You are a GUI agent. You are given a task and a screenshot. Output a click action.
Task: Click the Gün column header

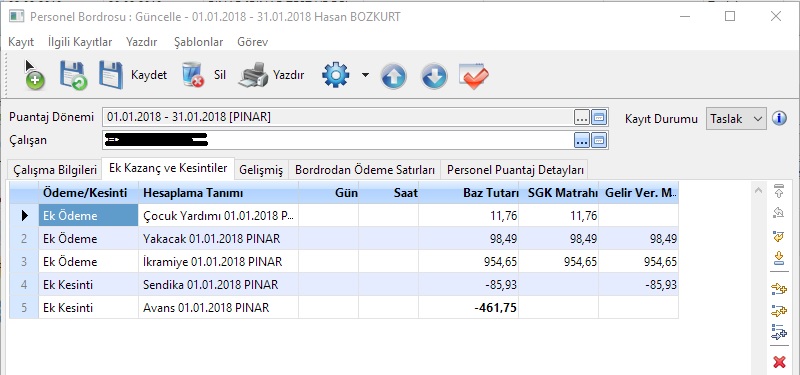[x=329, y=193]
